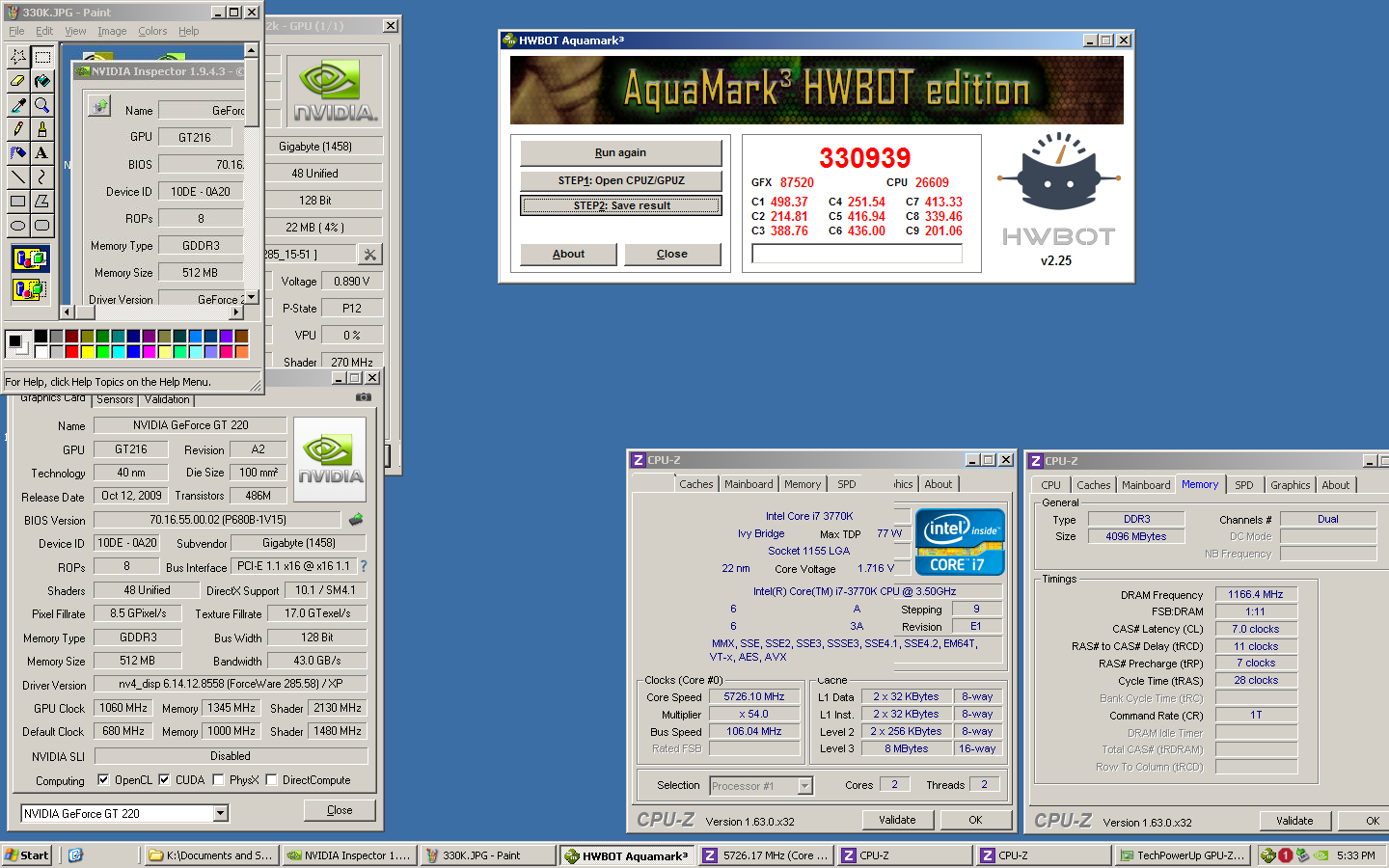Open the Colors menu in Paint
Screen dimensions: 1389x868
(x=152, y=31)
